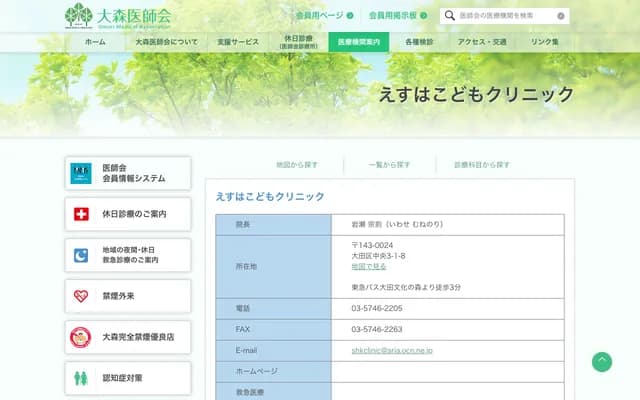
Task: Click the 大森完全禁煙優良店 badge icon
Action: tap(81, 337)
